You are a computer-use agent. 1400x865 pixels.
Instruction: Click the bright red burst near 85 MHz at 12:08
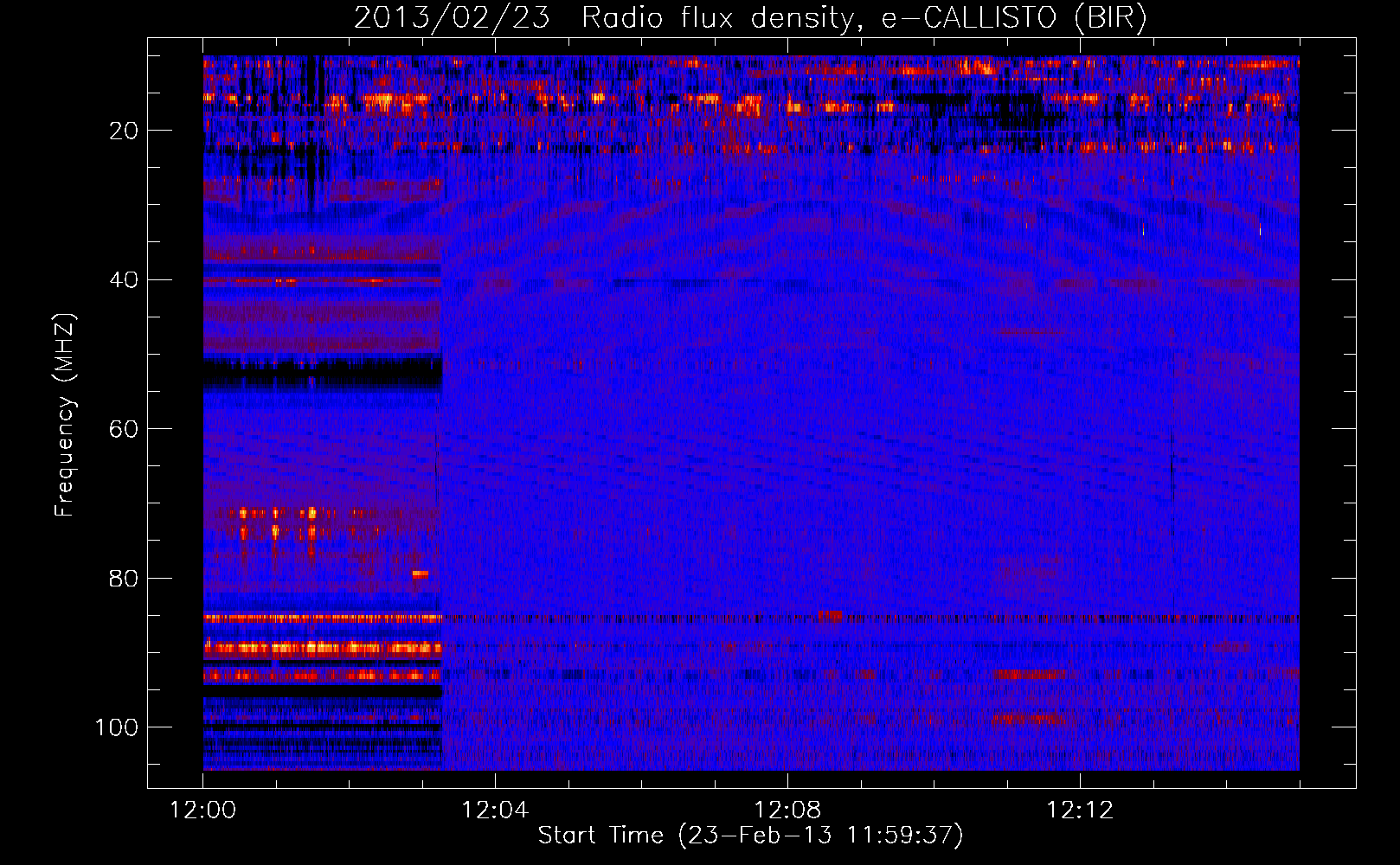(830, 616)
